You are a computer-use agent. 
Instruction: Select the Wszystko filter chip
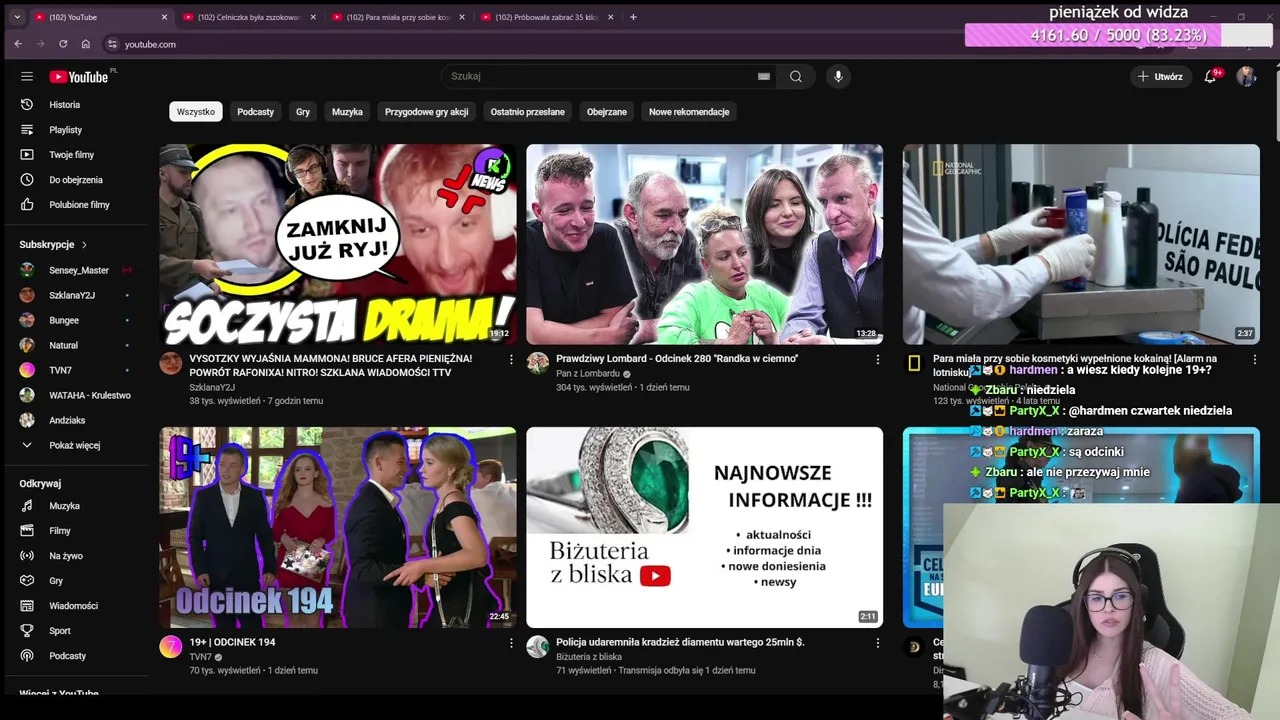196,112
